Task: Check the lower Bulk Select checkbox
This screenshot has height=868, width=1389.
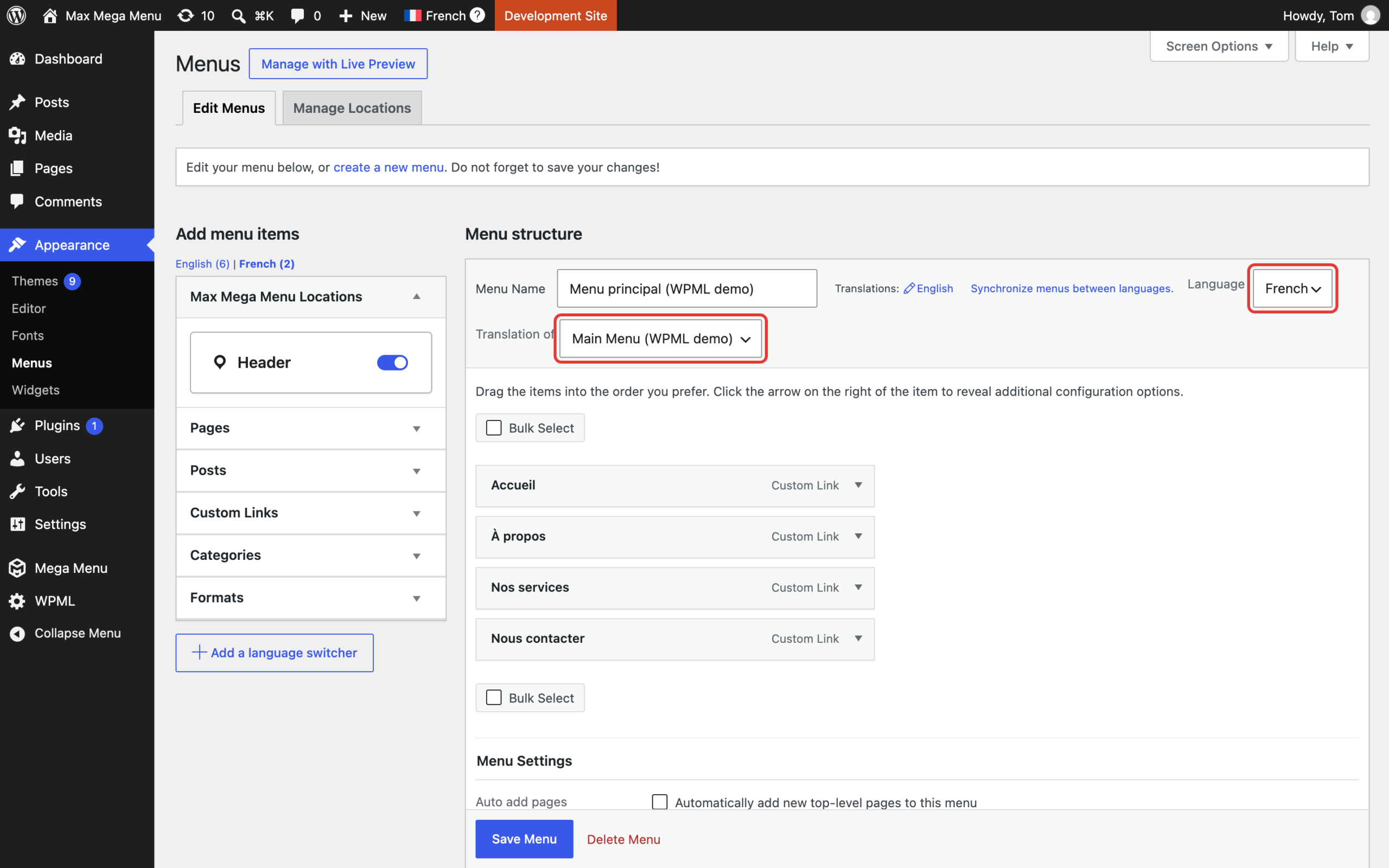Action: [494, 698]
